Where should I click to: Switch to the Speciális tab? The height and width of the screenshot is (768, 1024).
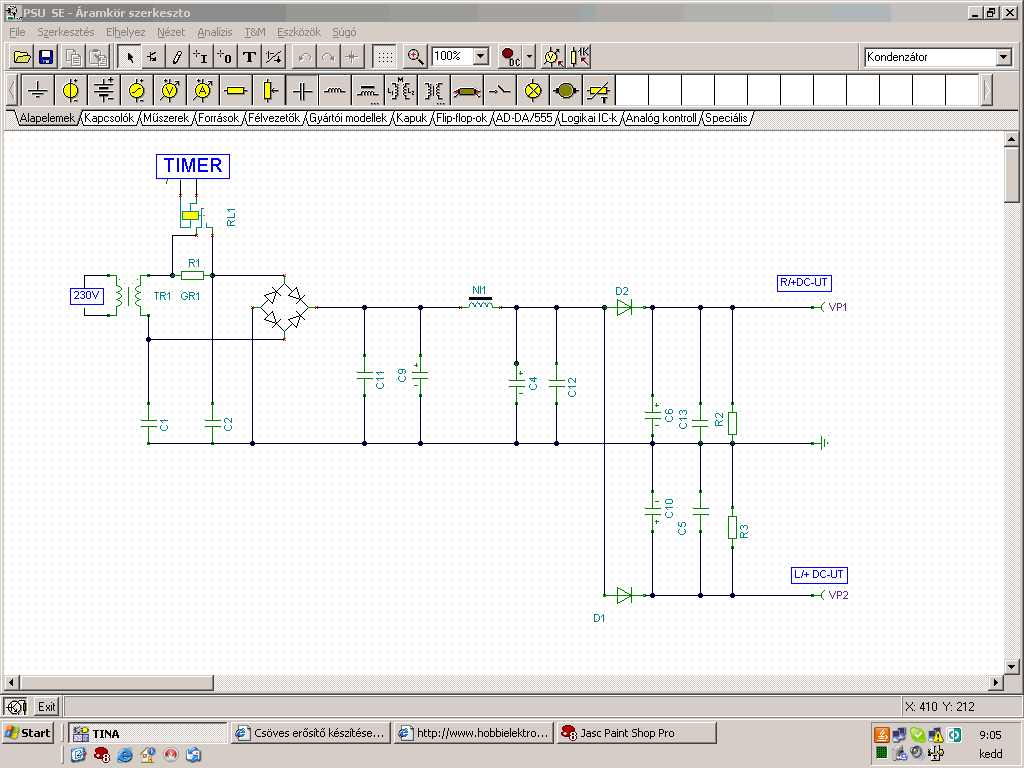point(726,118)
